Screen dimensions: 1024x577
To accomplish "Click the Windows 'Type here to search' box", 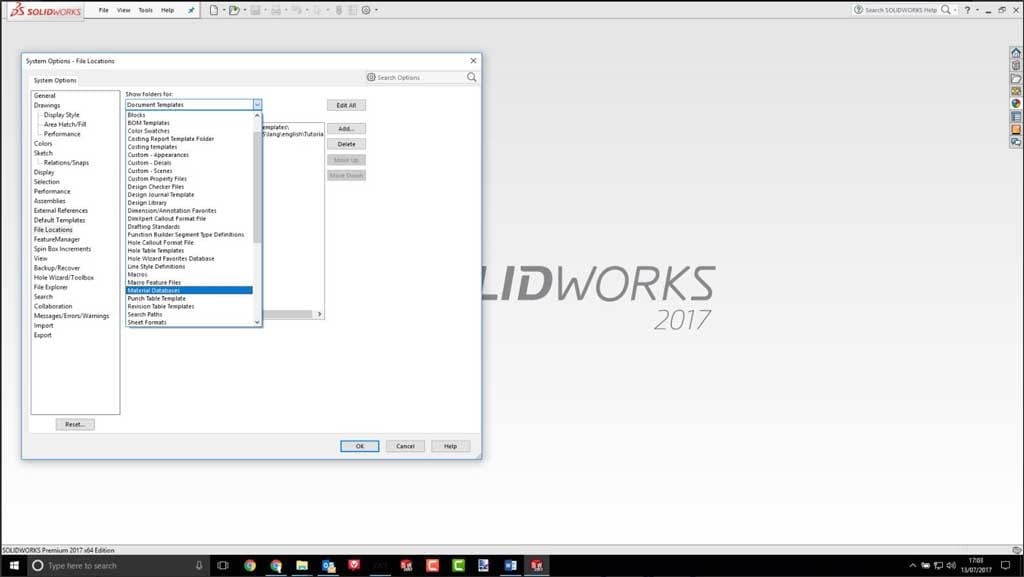I will click(x=116, y=565).
